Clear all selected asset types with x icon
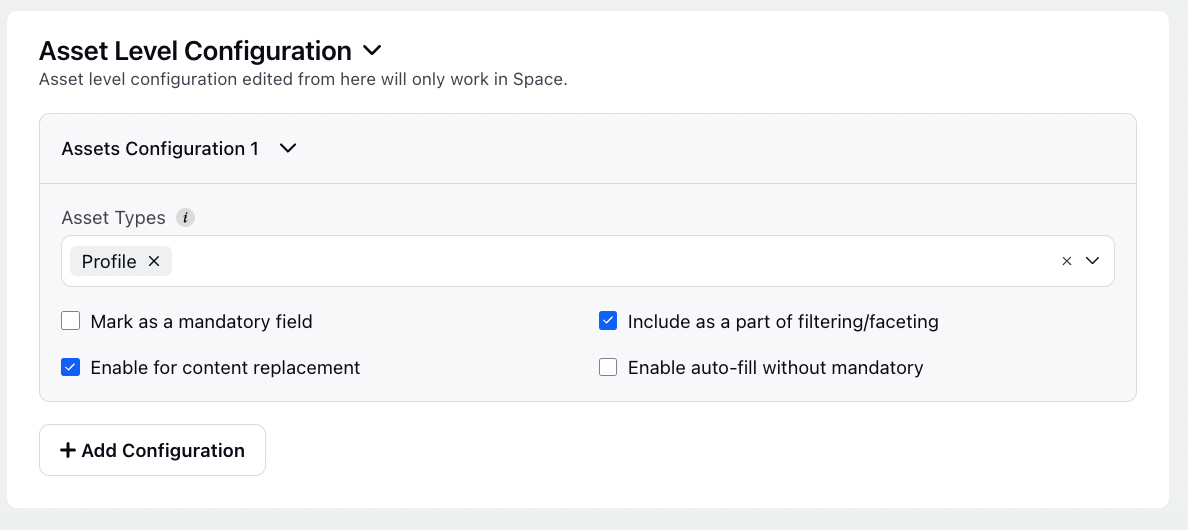 (1067, 261)
